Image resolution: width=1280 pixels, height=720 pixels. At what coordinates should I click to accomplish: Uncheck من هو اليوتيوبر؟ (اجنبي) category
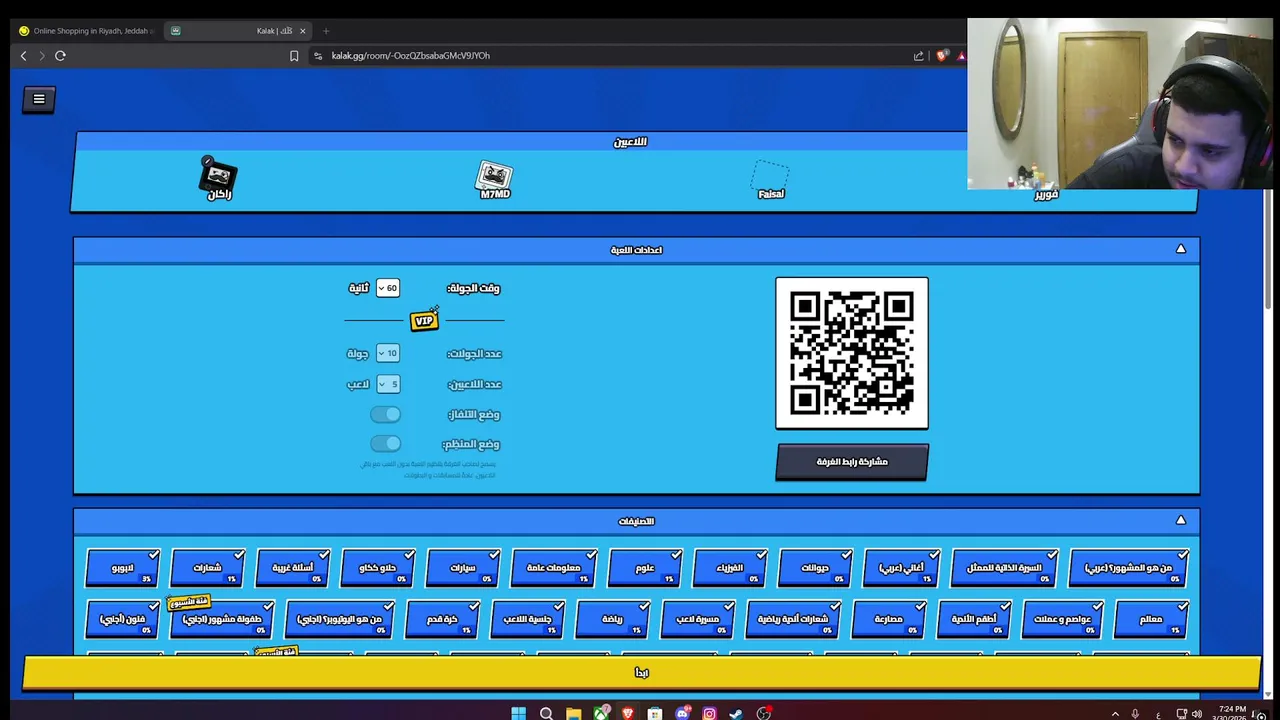click(x=340, y=619)
